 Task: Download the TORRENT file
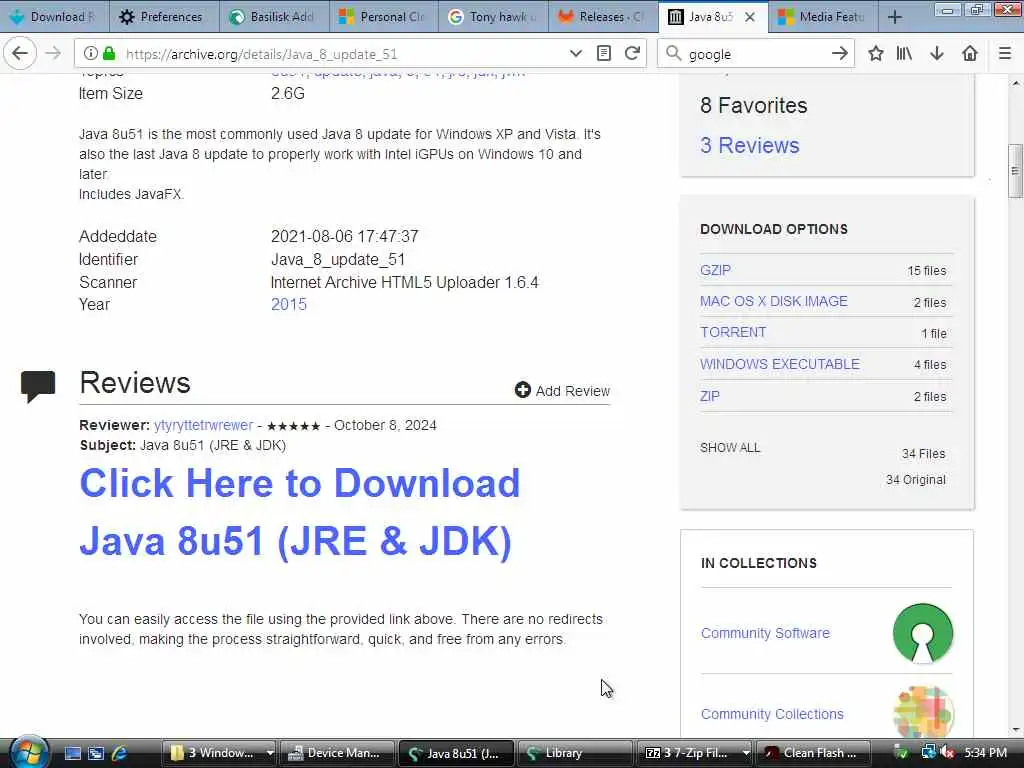[733, 332]
